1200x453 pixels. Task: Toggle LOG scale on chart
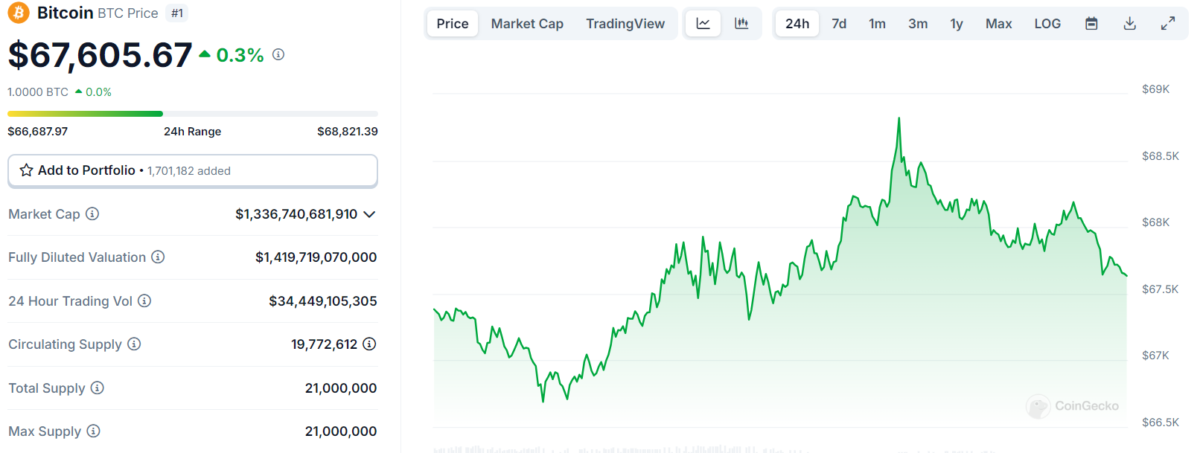click(x=1047, y=24)
